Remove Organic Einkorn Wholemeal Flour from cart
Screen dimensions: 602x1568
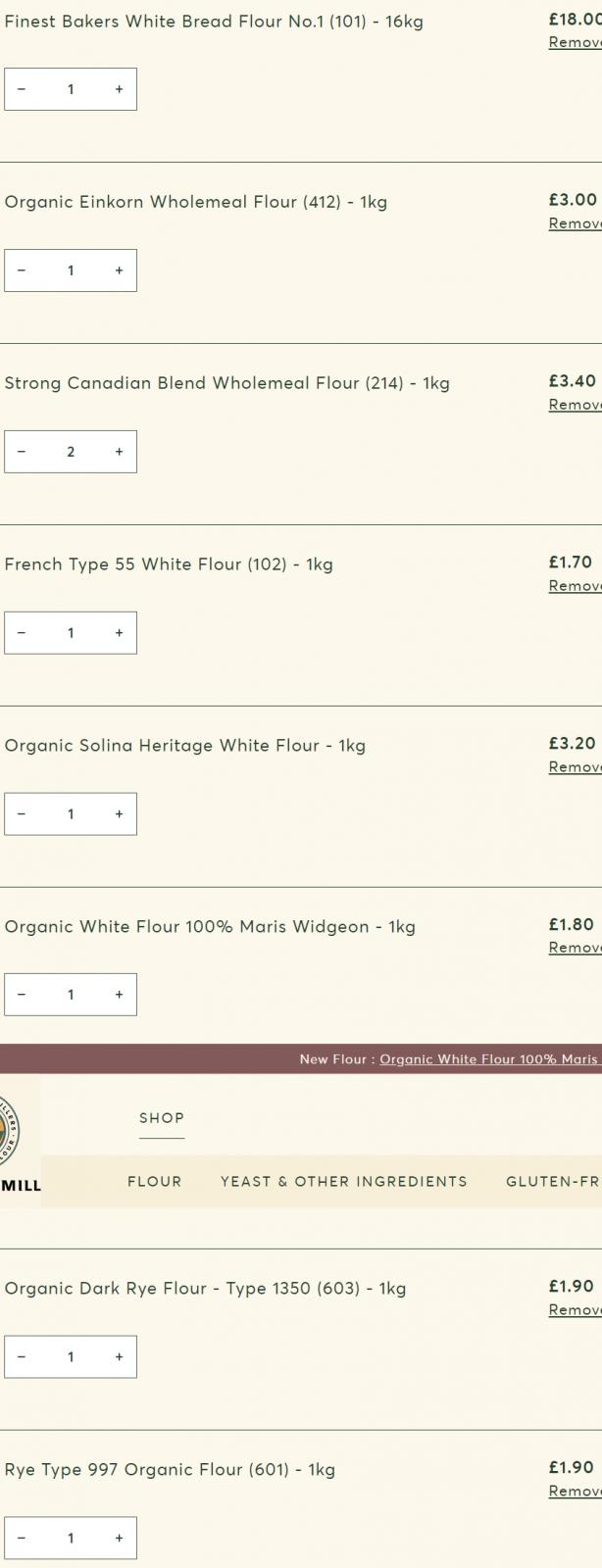(x=576, y=223)
